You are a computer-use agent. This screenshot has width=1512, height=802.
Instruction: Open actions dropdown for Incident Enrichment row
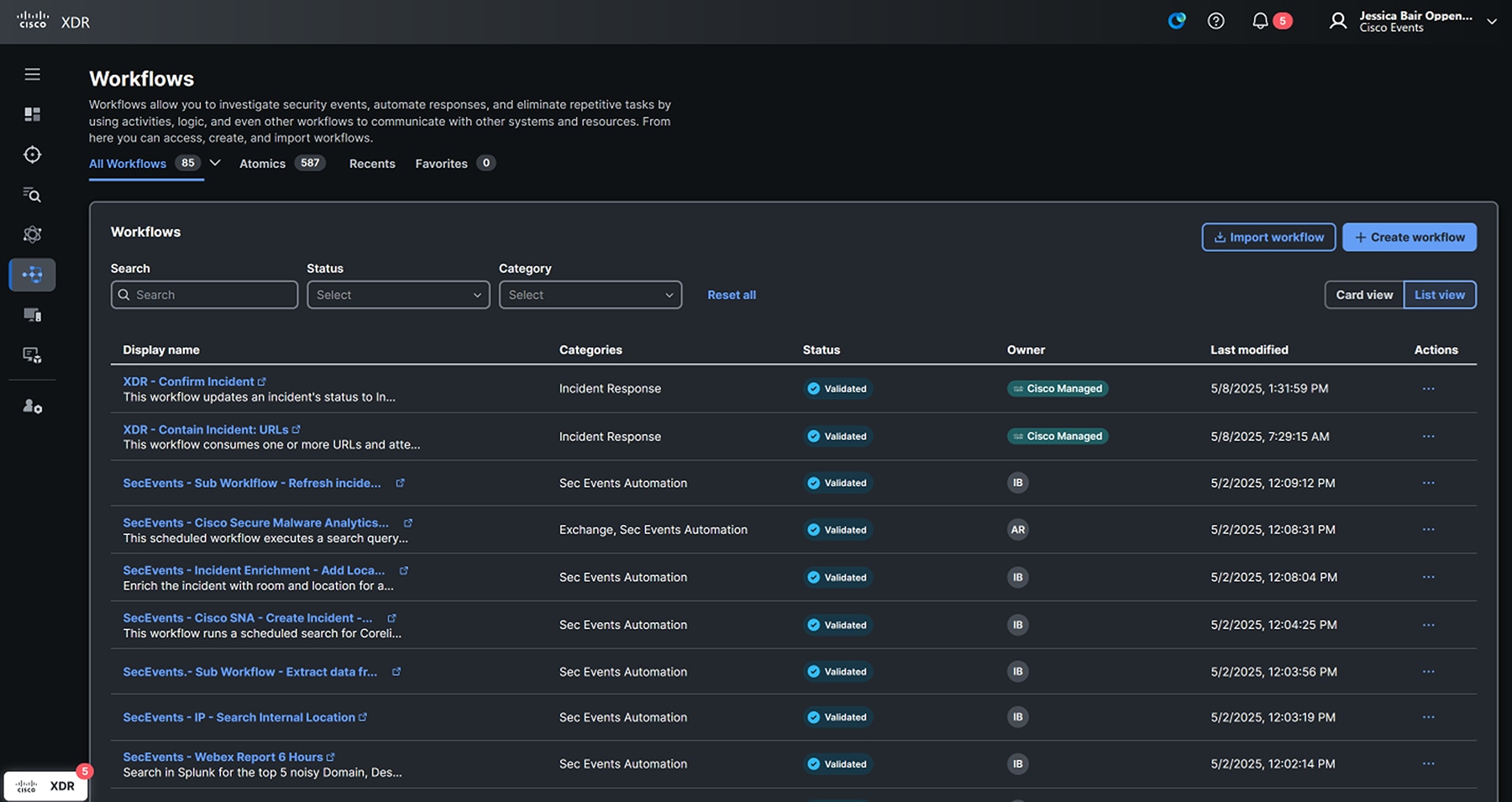click(x=1428, y=578)
